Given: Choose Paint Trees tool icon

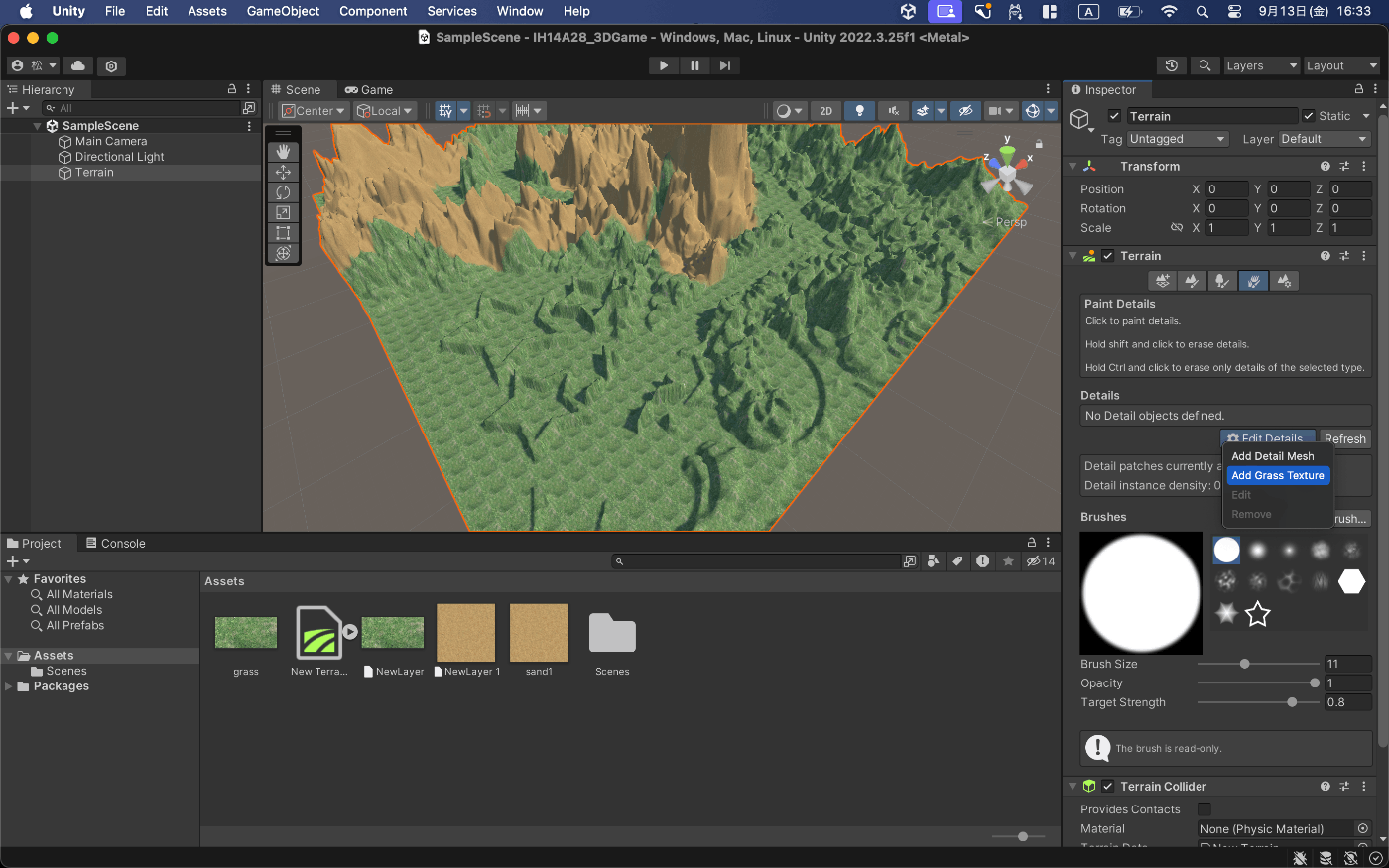Looking at the screenshot, I should [1222, 281].
